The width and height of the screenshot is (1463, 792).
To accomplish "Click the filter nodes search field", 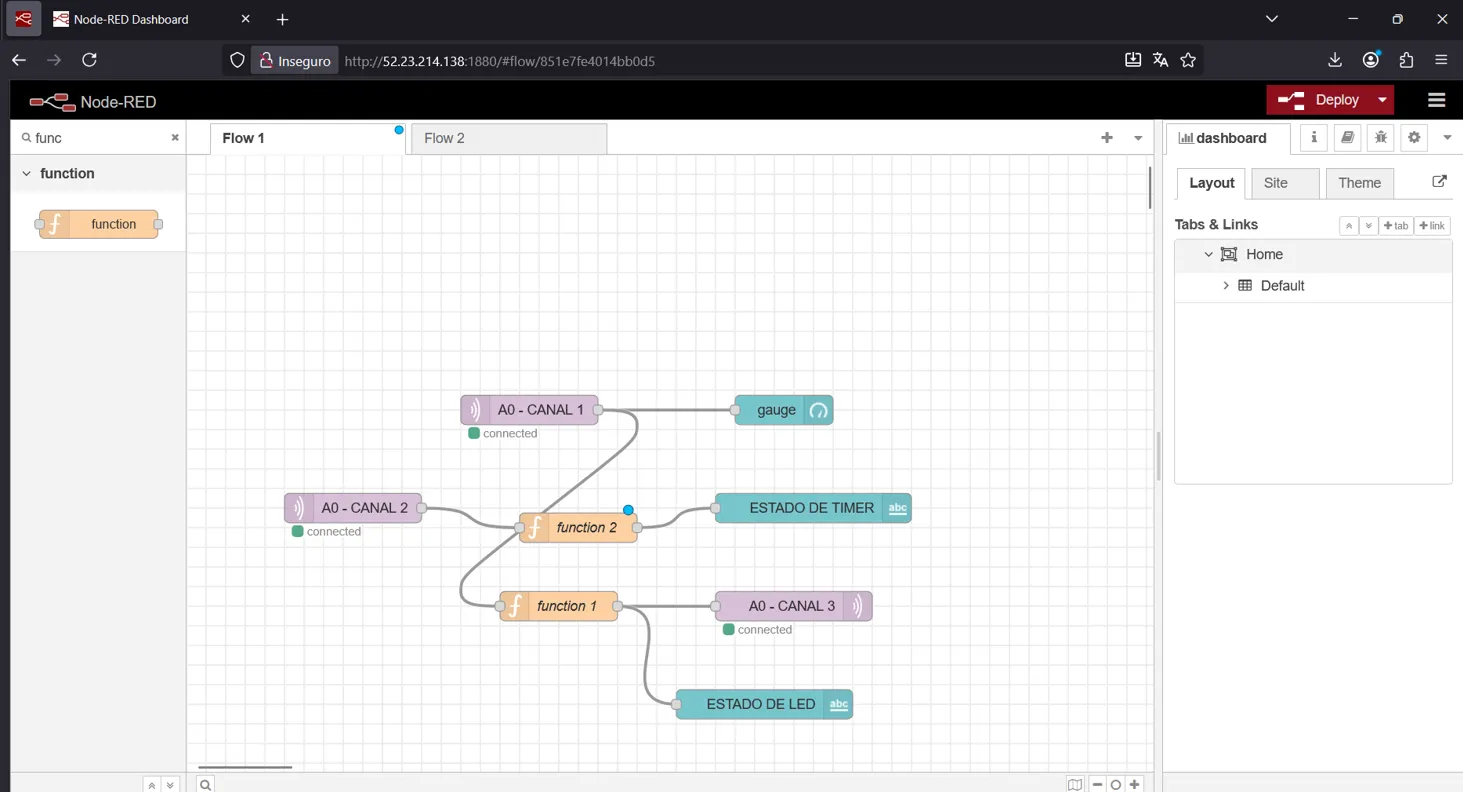I will [98, 138].
